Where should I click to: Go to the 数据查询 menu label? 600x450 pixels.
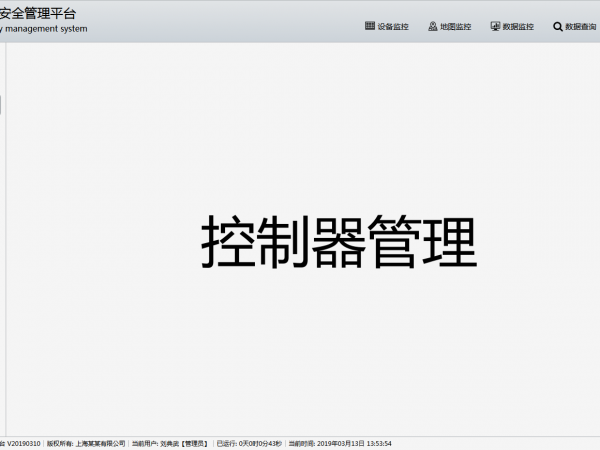tap(580, 26)
